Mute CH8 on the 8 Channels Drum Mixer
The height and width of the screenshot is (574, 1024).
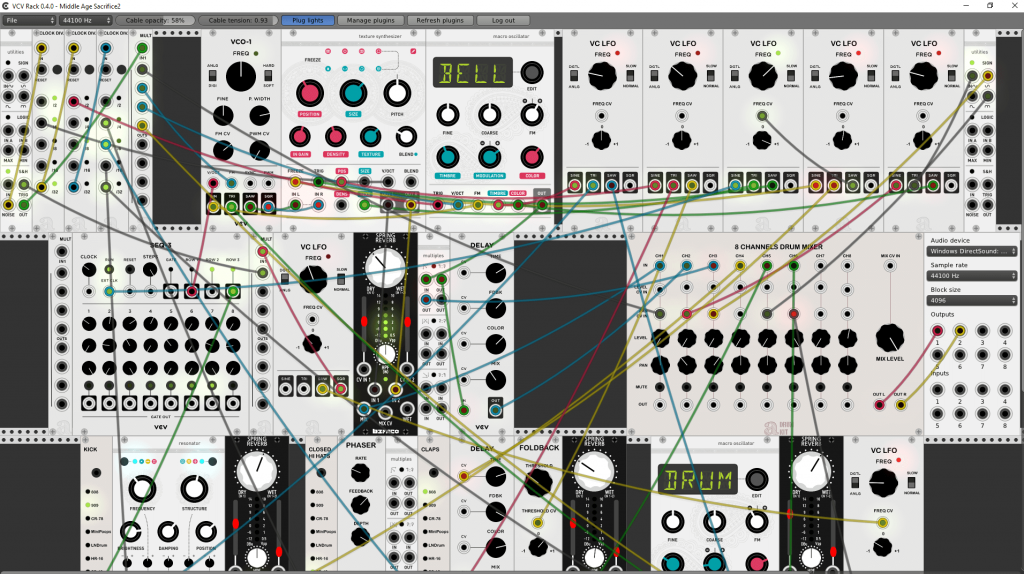pos(847,387)
